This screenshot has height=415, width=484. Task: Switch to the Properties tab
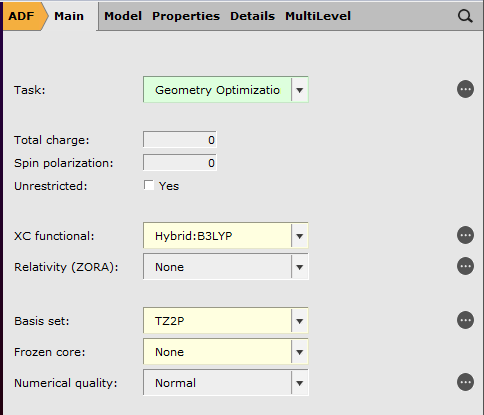[186, 16]
